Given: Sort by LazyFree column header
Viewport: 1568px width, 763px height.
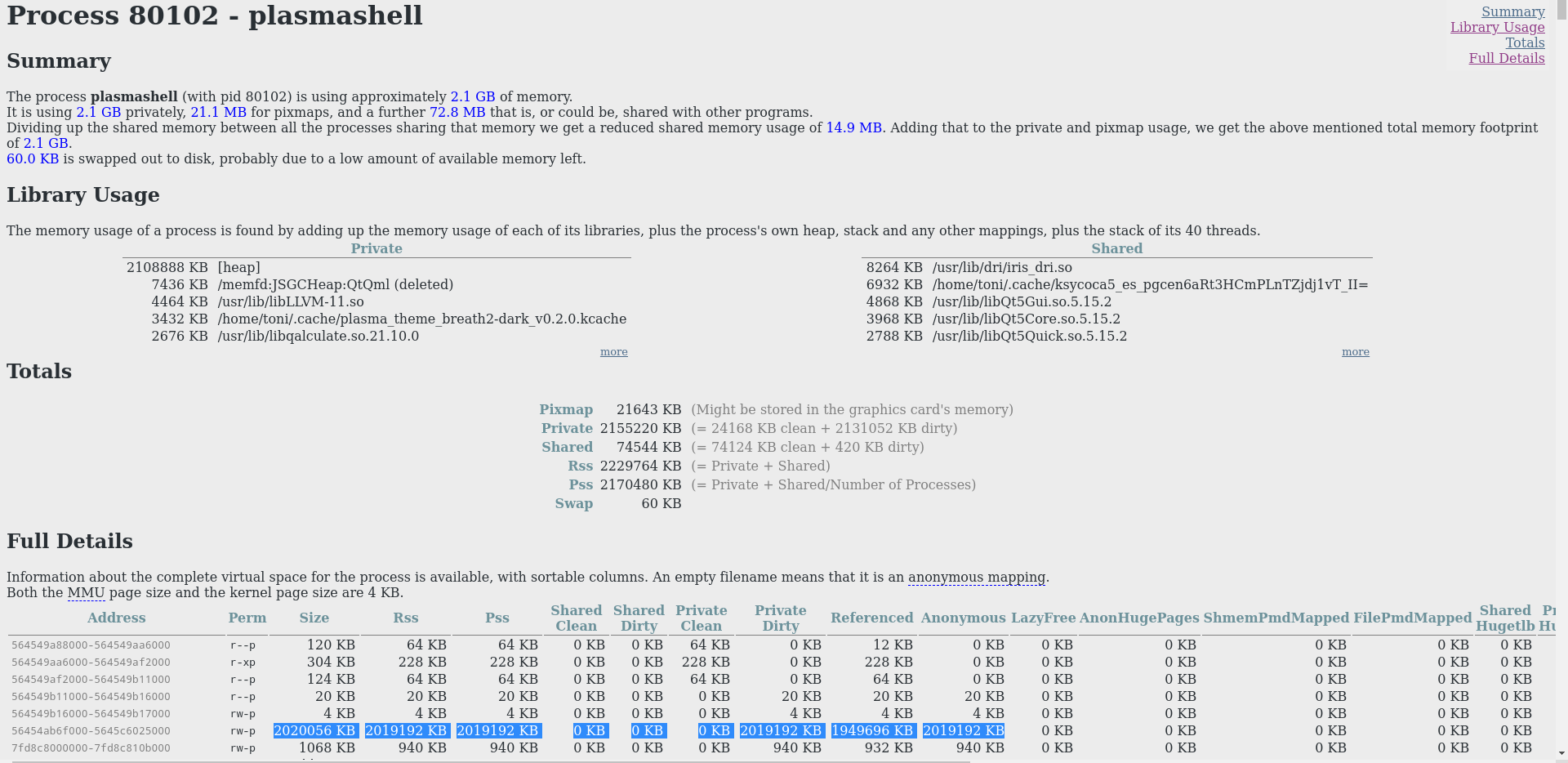Looking at the screenshot, I should [1043, 618].
